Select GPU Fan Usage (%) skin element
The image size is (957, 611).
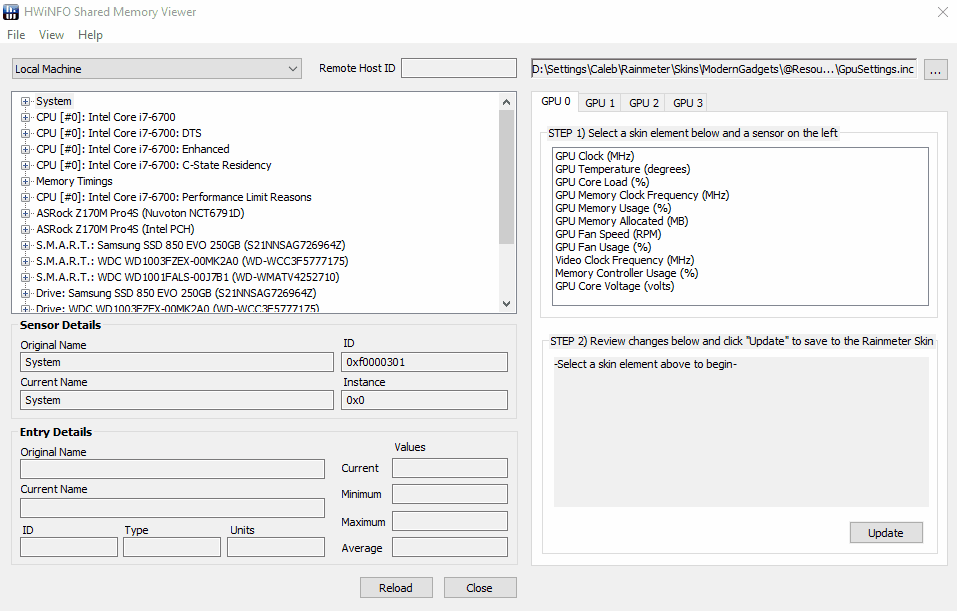tap(603, 247)
